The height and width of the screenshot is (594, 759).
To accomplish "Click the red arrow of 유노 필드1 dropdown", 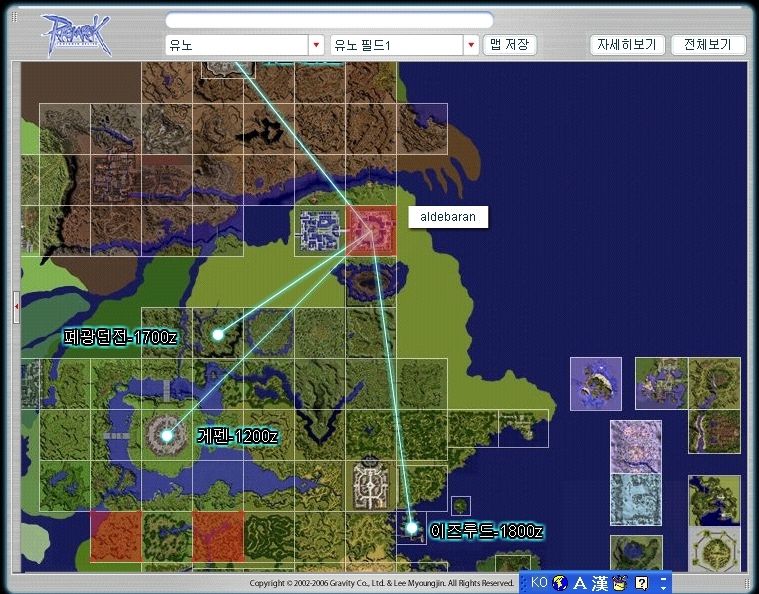I will pos(471,45).
